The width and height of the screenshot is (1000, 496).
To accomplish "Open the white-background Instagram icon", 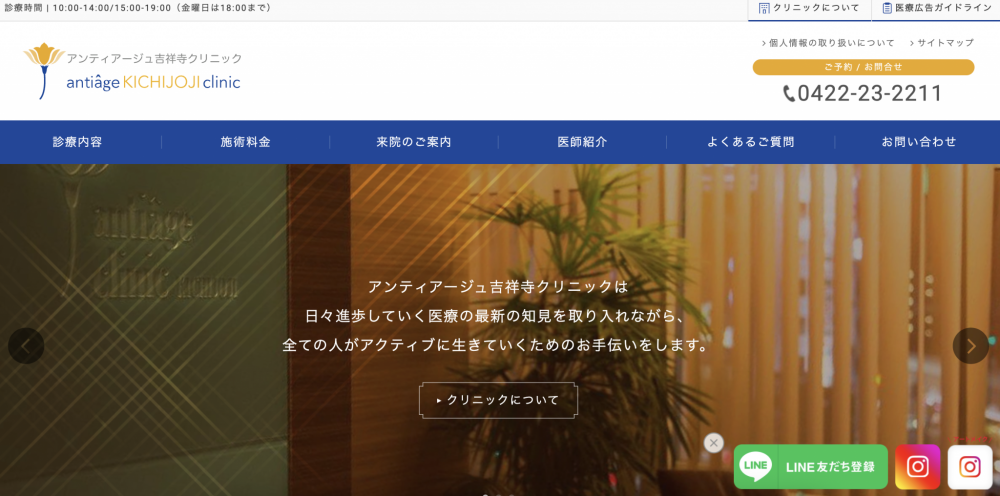I will click(x=969, y=466).
